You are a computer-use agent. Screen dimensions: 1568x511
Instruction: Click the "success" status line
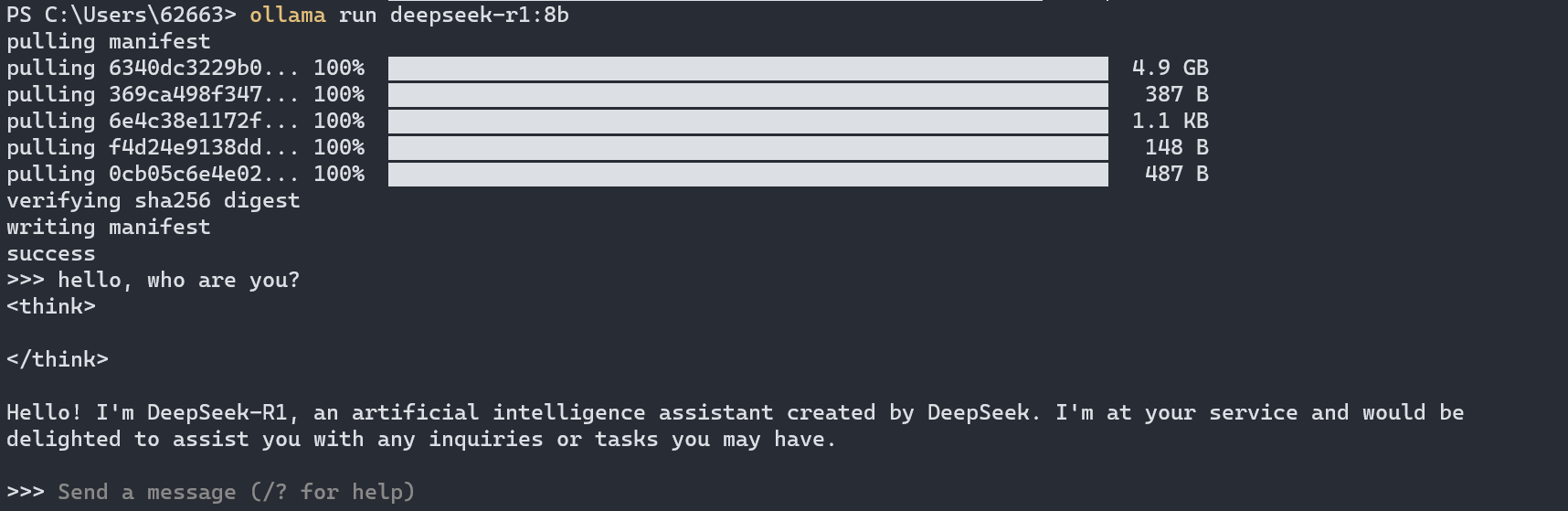point(50,253)
